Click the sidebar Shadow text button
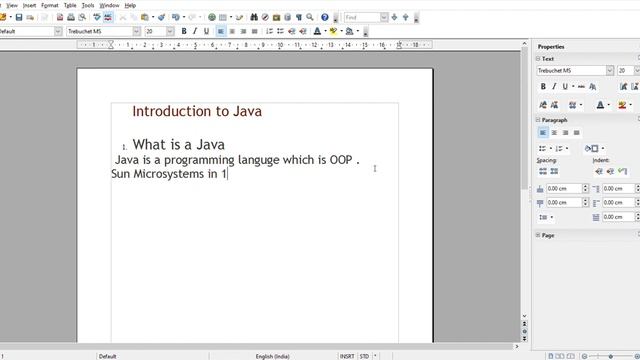The height and width of the screenshot is (360, 640). [x=593, y=87]
